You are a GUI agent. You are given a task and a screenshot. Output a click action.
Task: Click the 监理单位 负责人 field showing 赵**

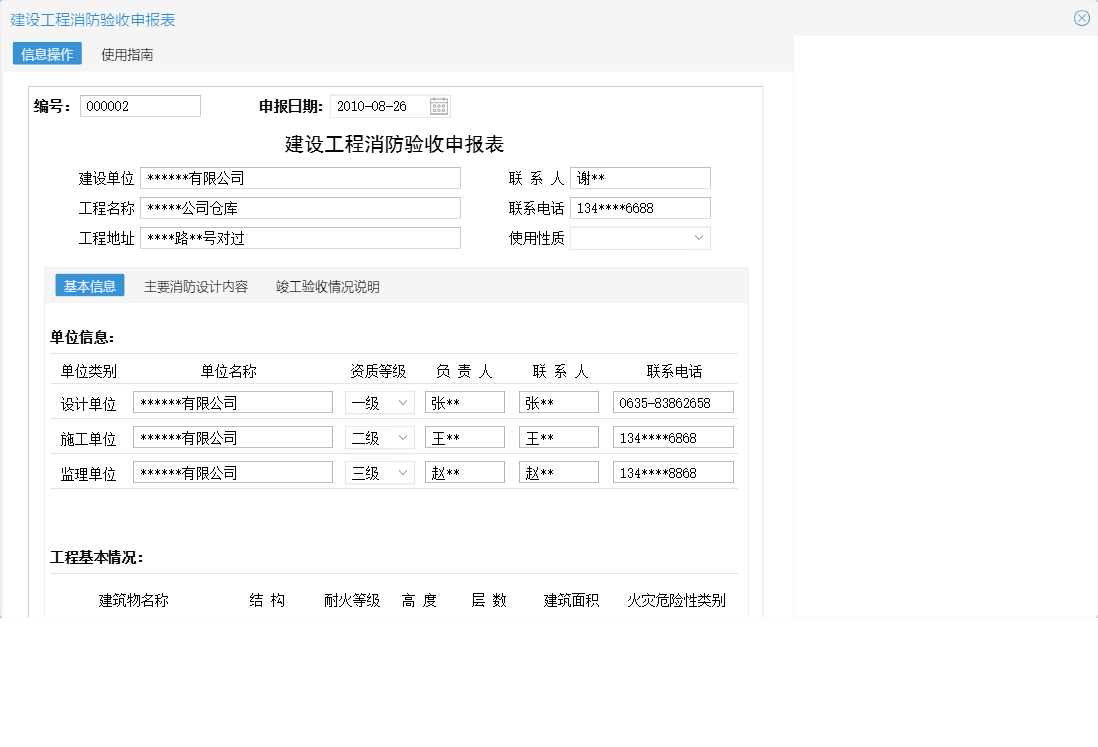point(464,471)
